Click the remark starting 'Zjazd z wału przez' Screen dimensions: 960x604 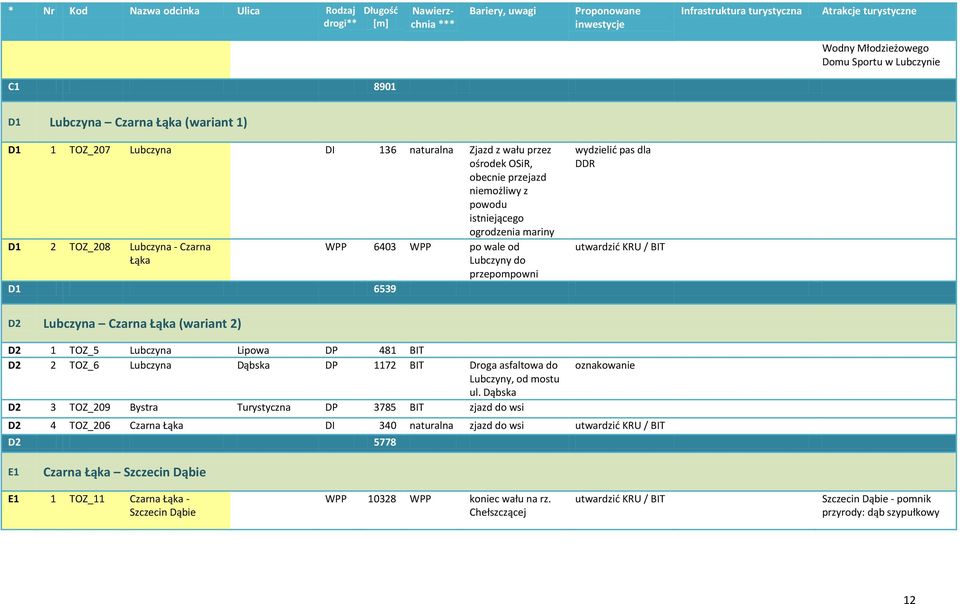click(x=512, y=191)
